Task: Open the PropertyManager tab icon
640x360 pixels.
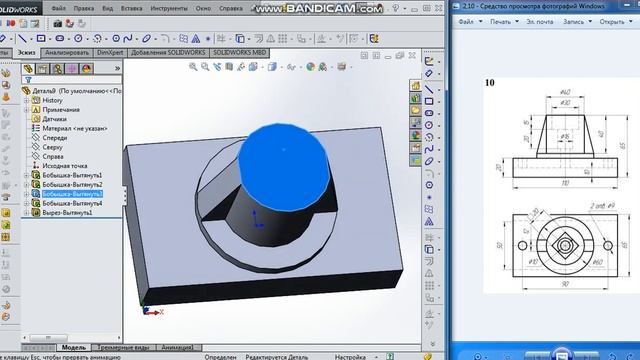Action: [42, 69]
